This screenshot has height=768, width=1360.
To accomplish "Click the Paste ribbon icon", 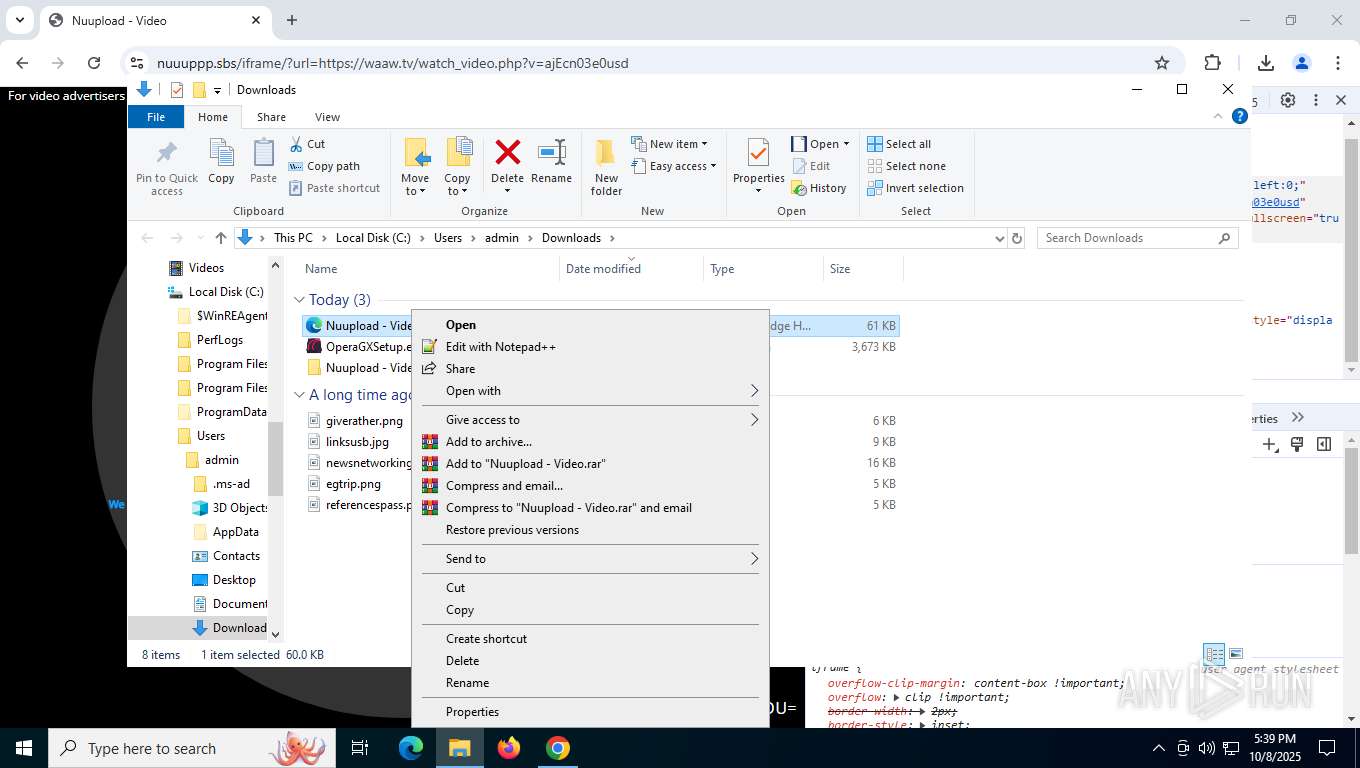I will click(263, 162).
